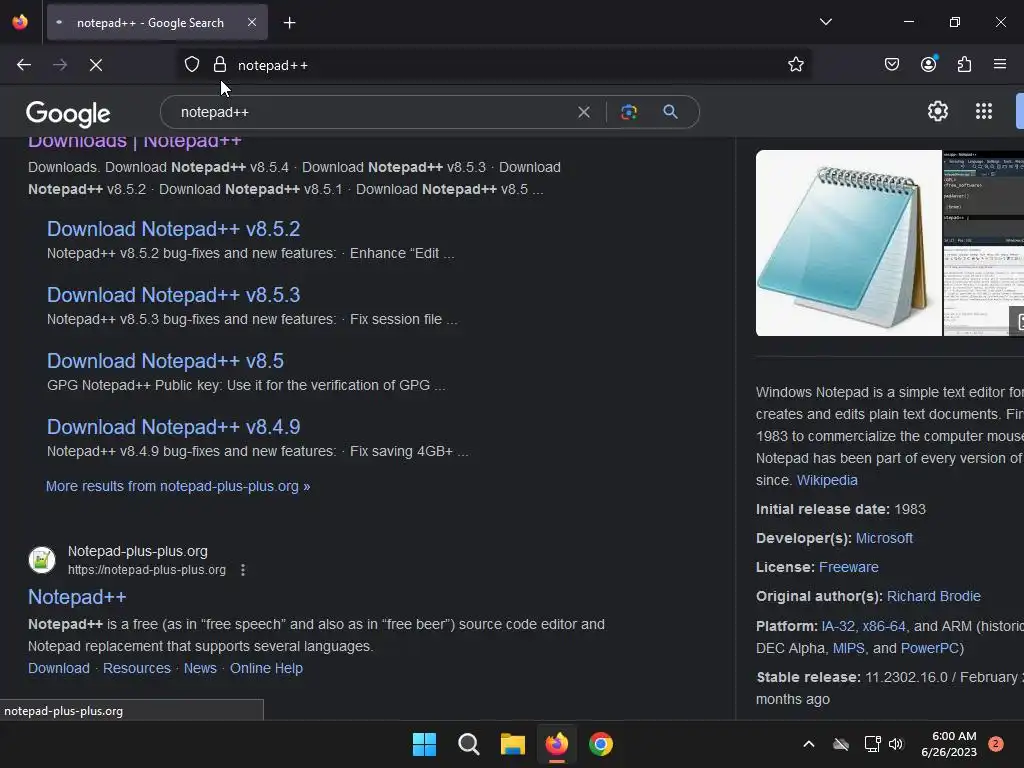Open the network display tray icon

pos(872,744)
